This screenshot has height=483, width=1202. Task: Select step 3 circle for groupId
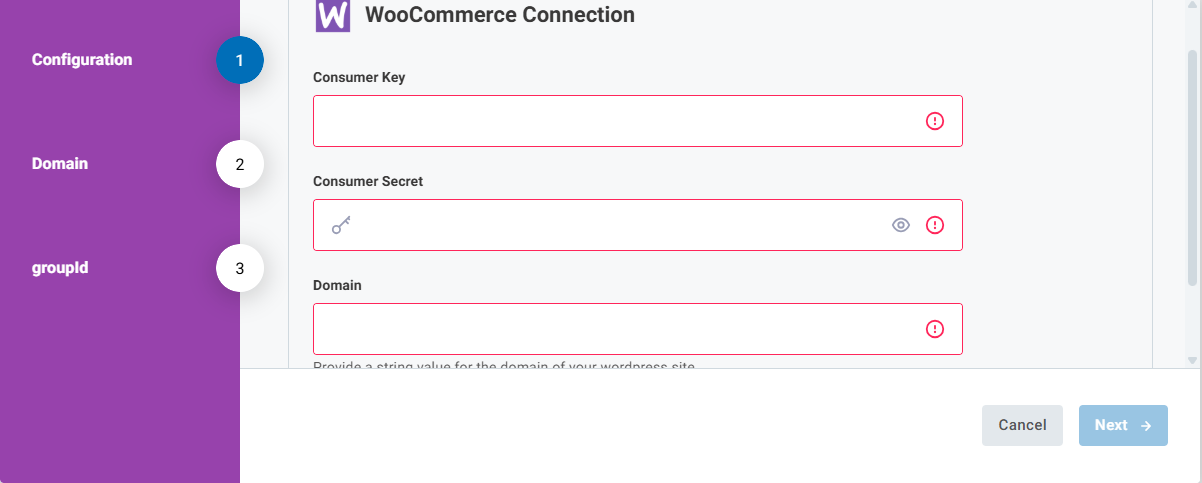tap(239, 269)
